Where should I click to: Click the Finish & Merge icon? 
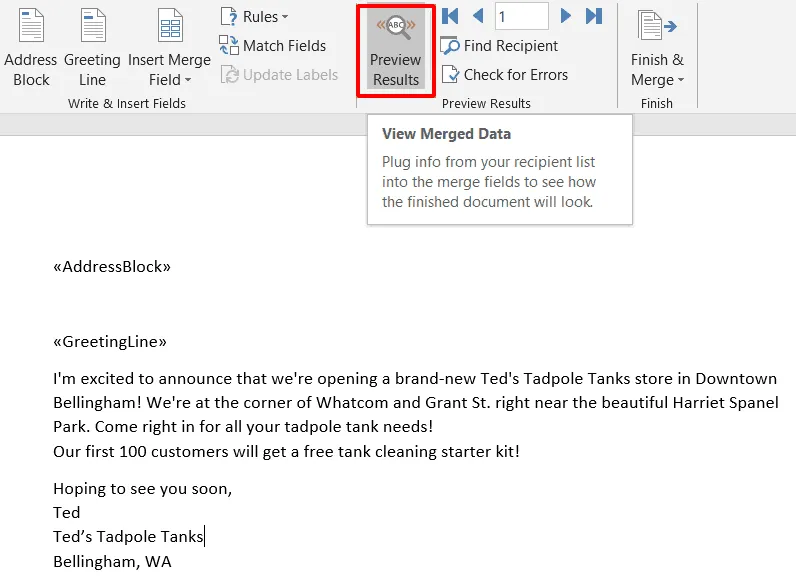657,25
